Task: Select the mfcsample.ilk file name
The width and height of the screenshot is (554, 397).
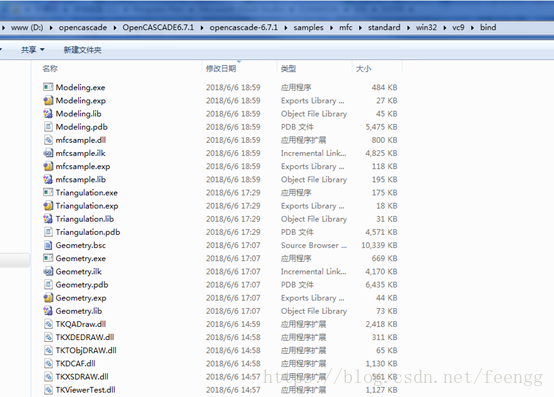Action: pyautogui.click(x=81, y=153)
